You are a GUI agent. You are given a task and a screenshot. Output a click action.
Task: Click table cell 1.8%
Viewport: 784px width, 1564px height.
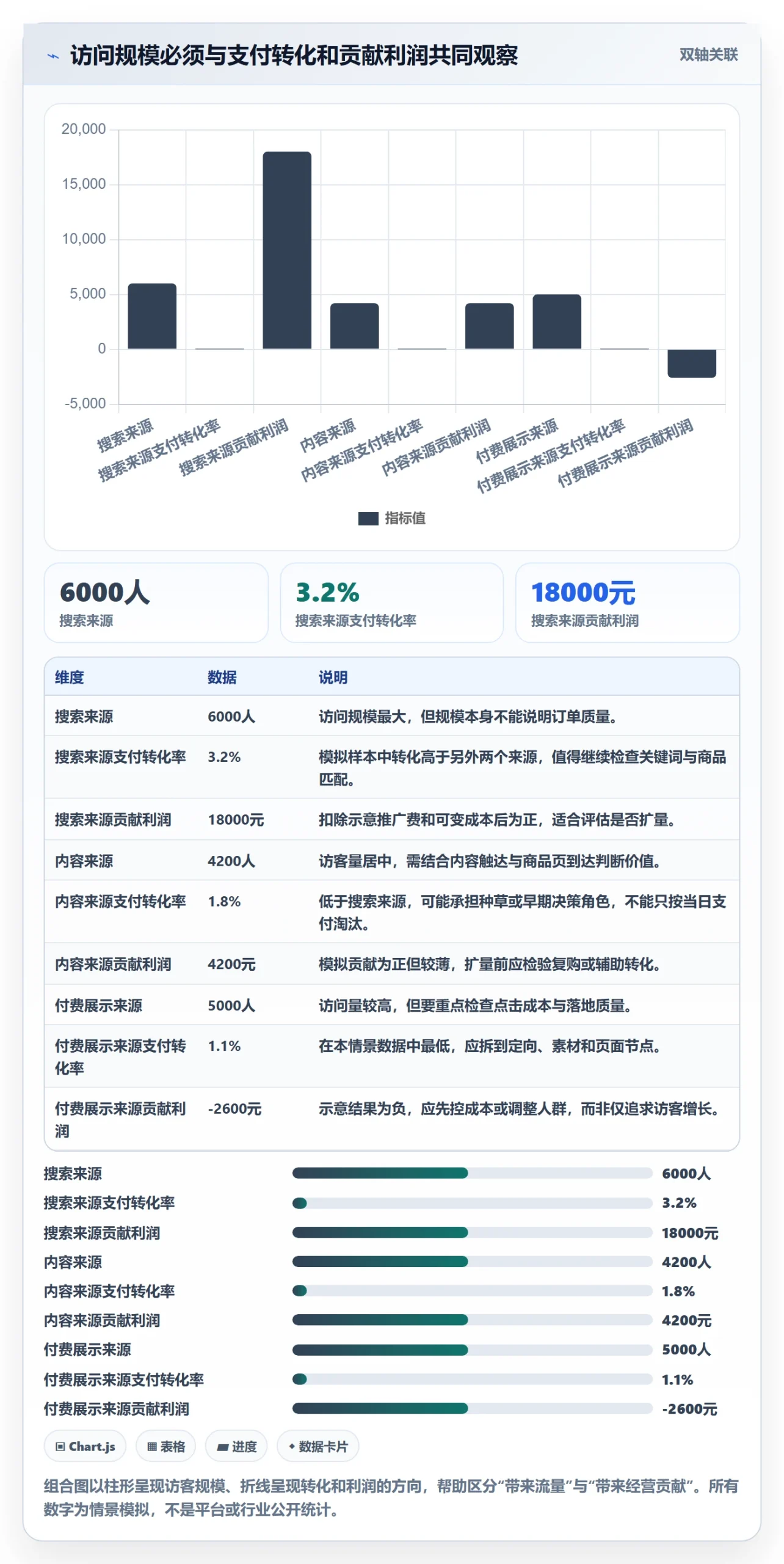pos(224,901)
